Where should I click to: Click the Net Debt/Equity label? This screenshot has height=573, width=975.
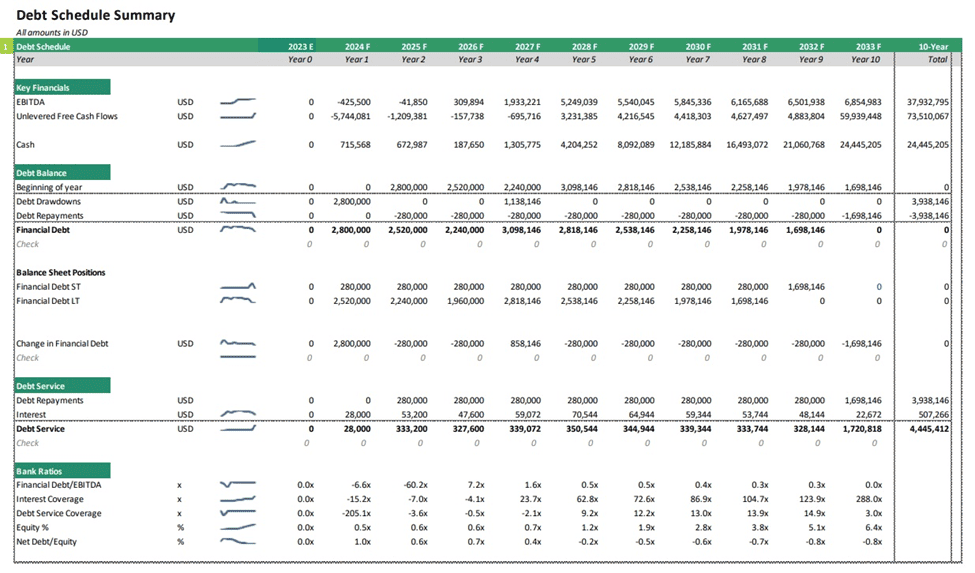46,542
